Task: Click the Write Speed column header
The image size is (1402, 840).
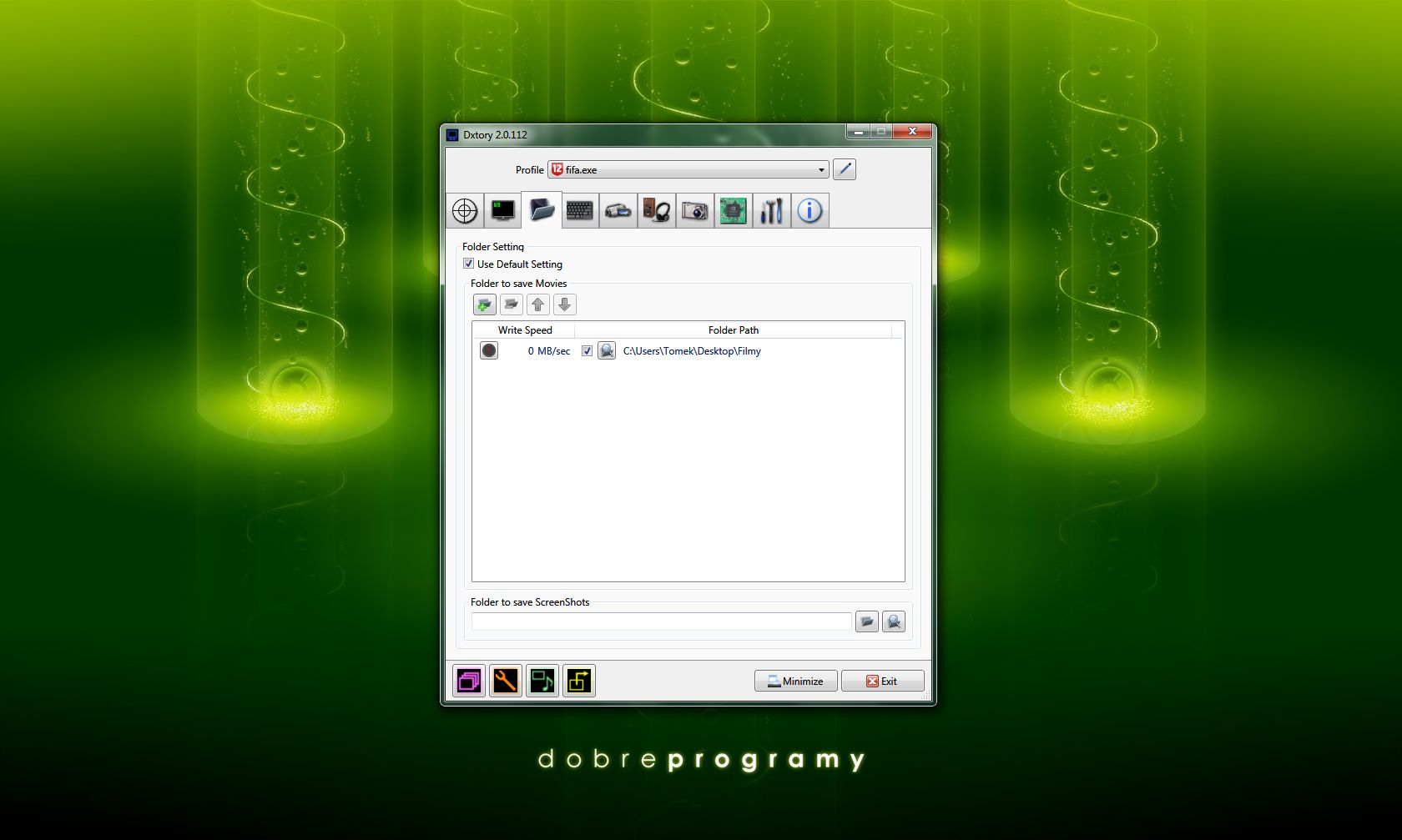Action: pos(524,330)
